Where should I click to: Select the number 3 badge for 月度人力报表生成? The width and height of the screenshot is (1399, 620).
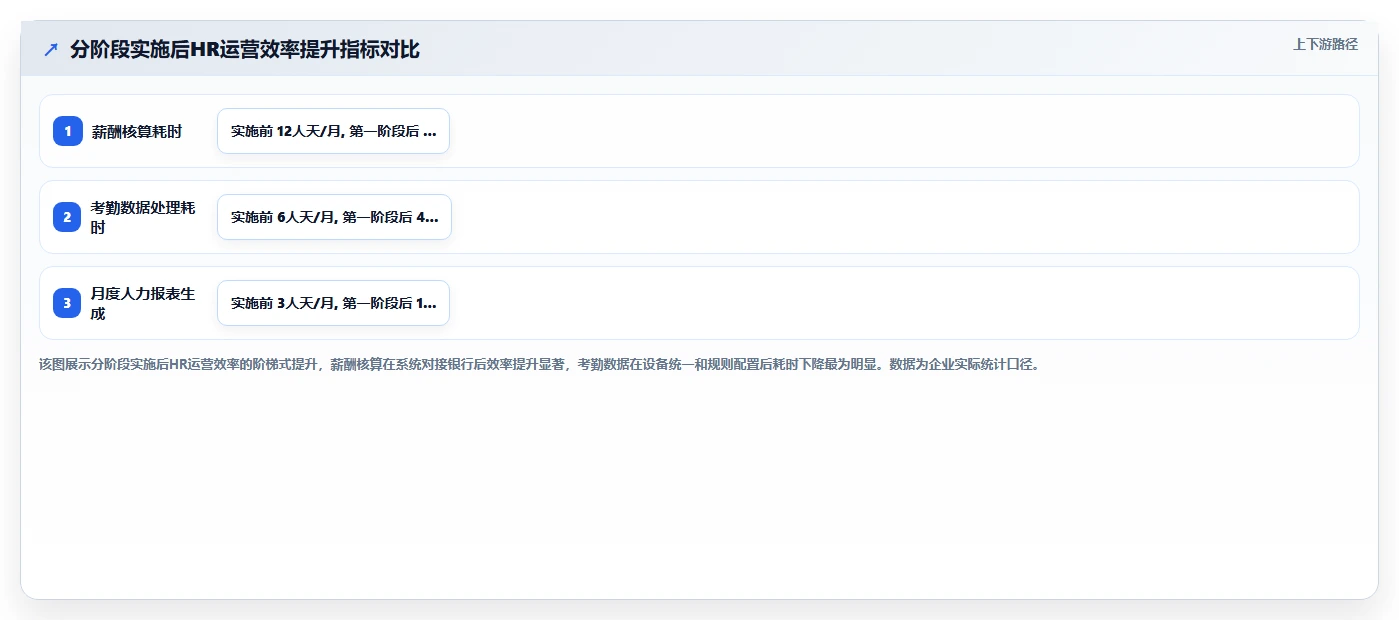coord(68,303)
